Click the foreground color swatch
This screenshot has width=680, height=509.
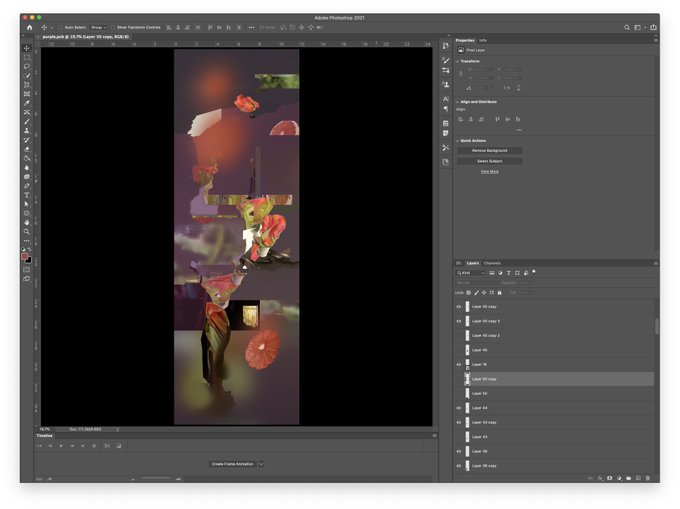25,257
